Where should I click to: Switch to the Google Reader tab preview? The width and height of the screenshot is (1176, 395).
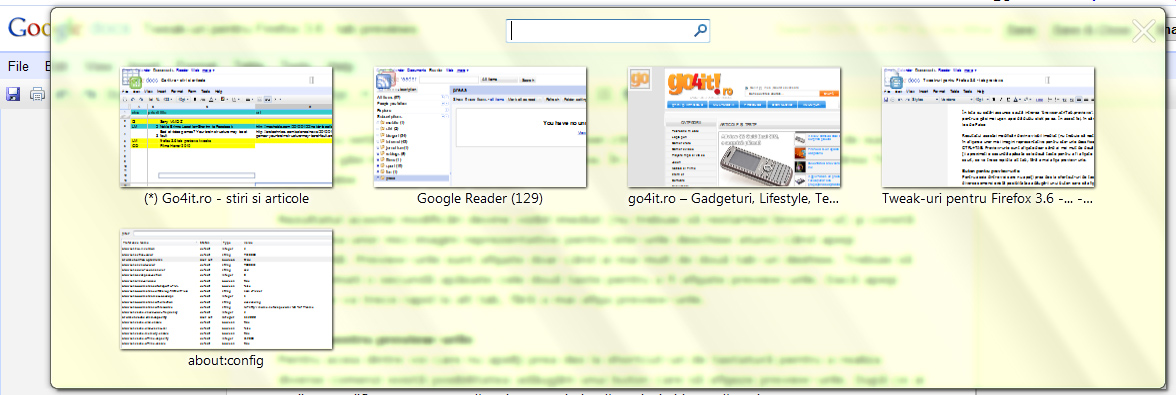[x=480, y=127]
